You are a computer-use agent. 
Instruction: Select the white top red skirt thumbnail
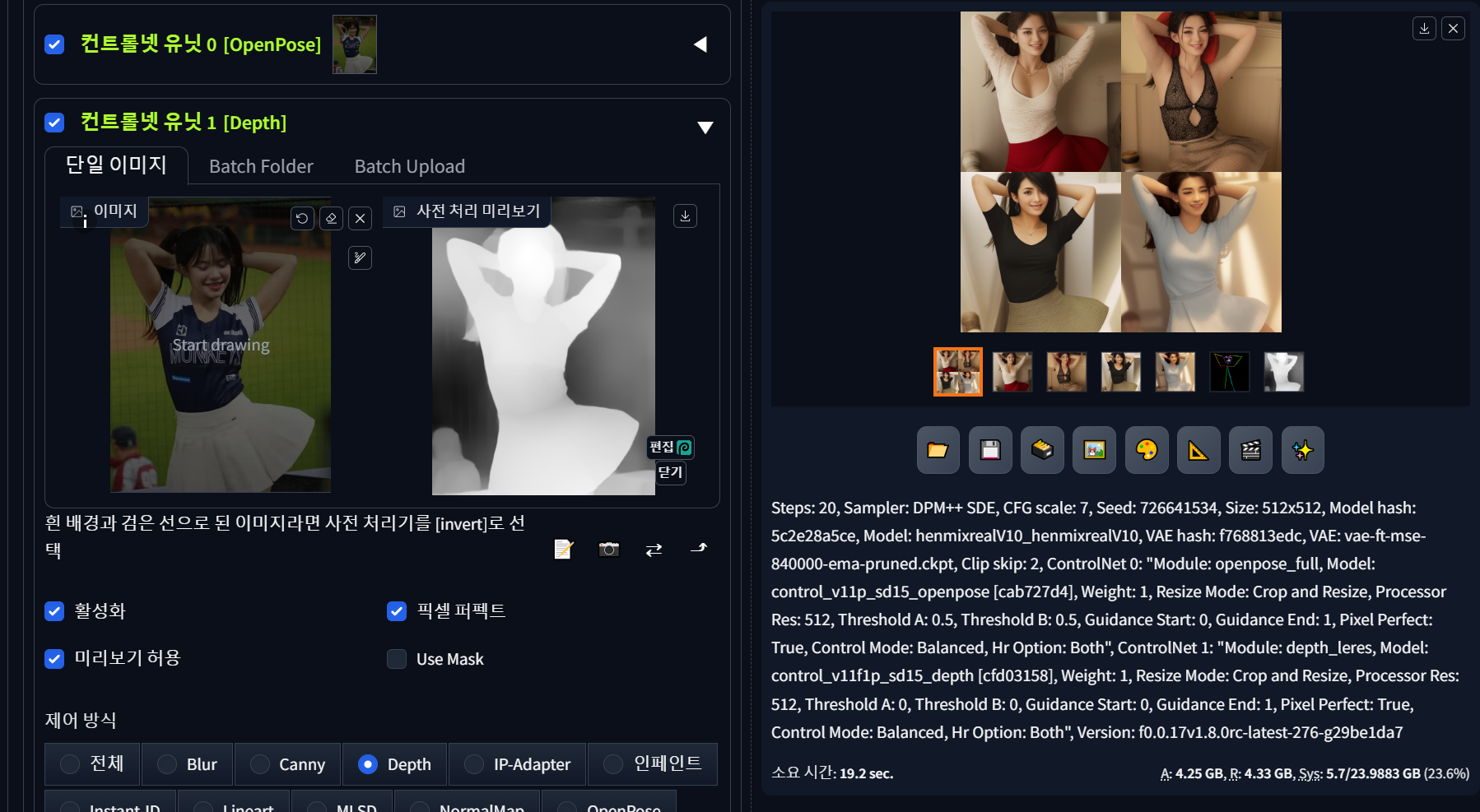(1012, 371)
